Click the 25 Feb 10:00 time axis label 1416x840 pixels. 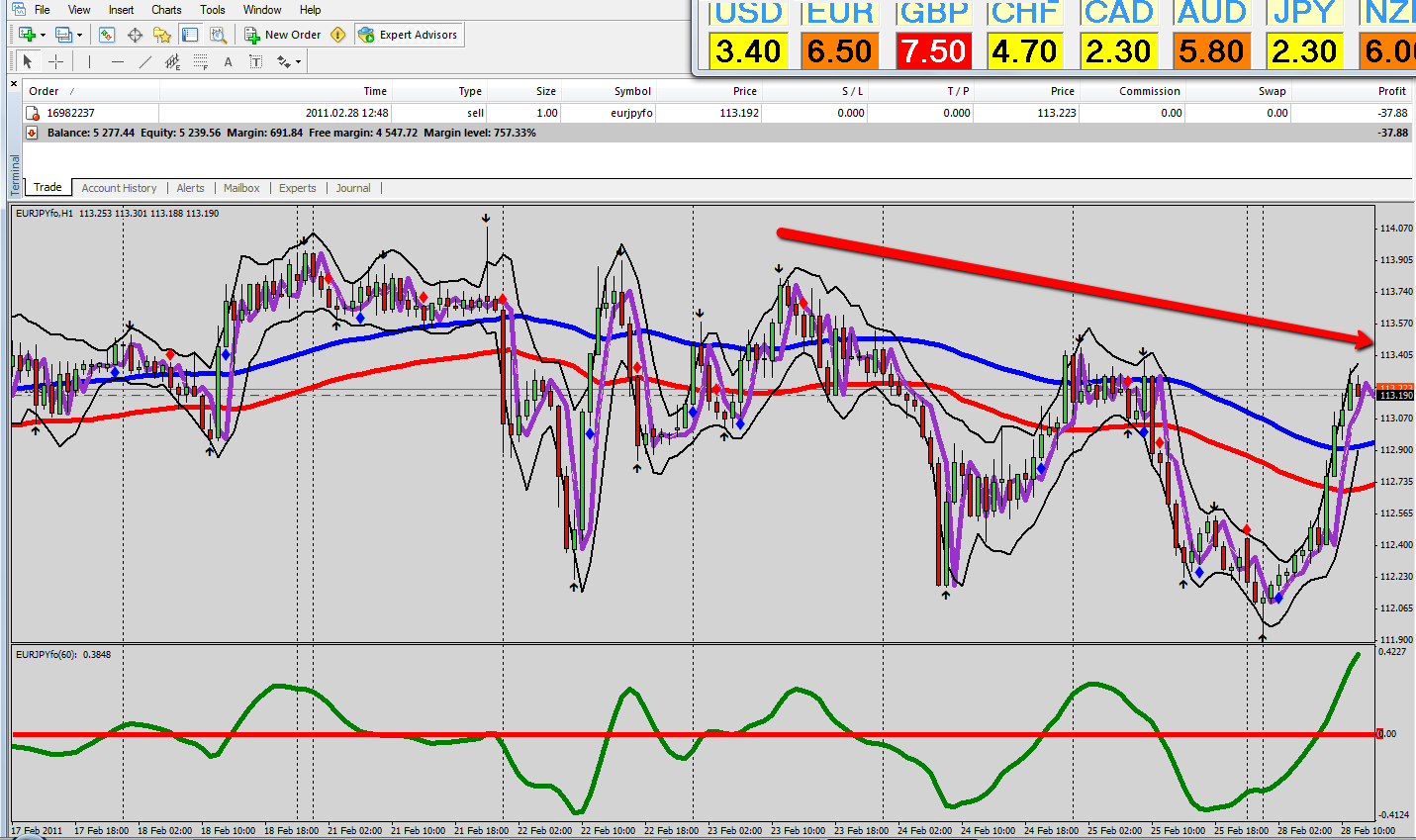point(1178,830)
